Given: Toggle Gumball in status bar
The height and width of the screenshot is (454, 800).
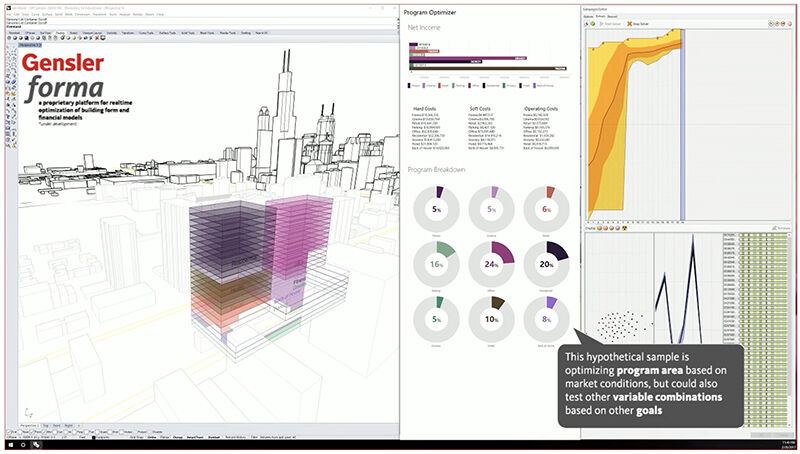Looking at the screenshot, I should pos(214,437).
